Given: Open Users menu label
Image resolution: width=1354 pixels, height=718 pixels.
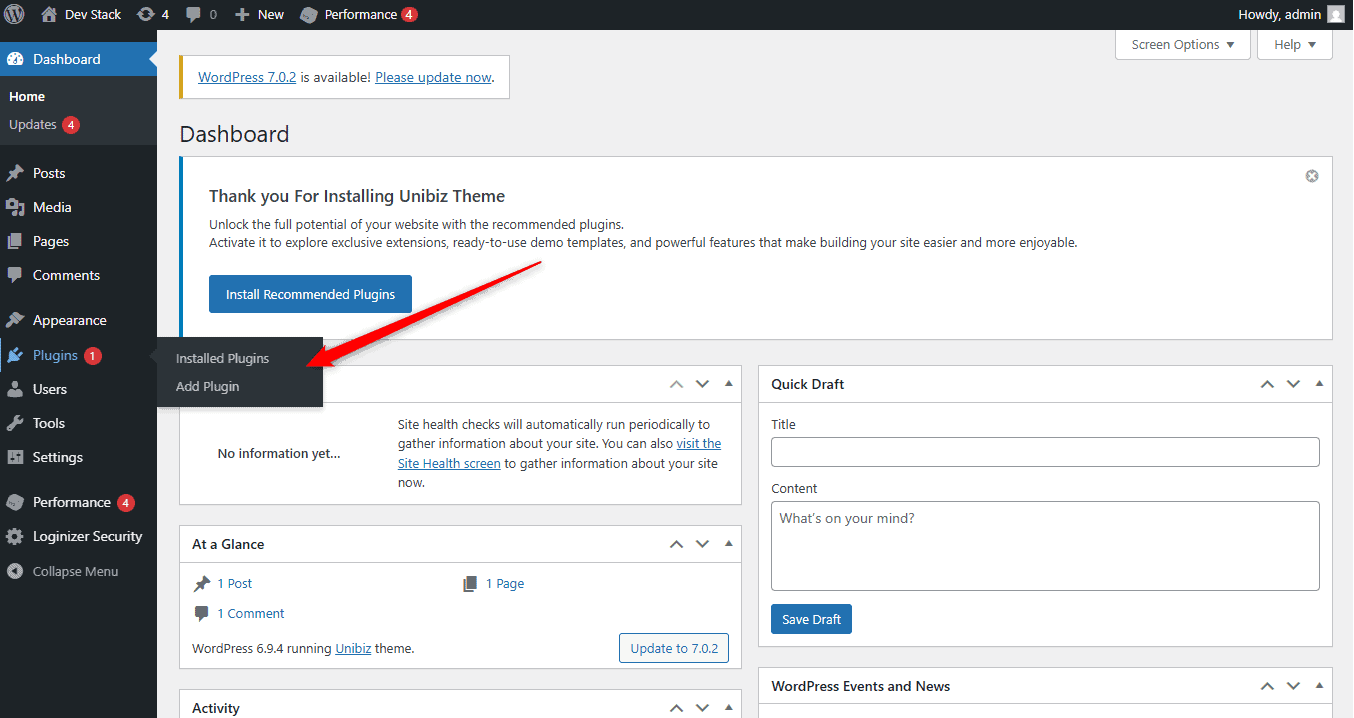Looking at the screenshot, I should click(50, 389).
